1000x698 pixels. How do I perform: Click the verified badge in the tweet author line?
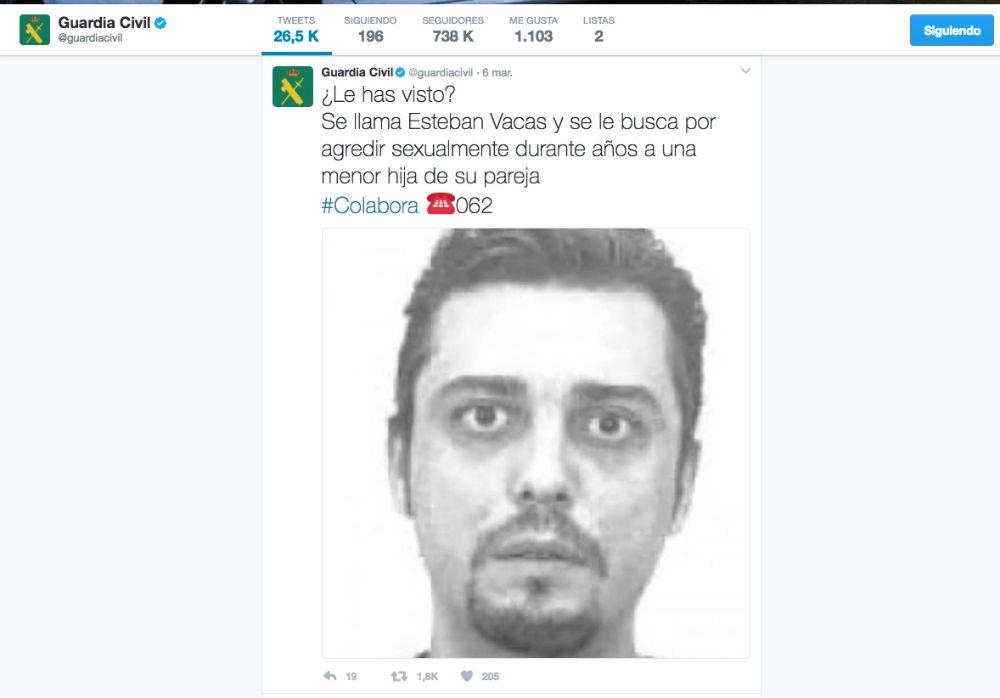[x=401, y=72]
